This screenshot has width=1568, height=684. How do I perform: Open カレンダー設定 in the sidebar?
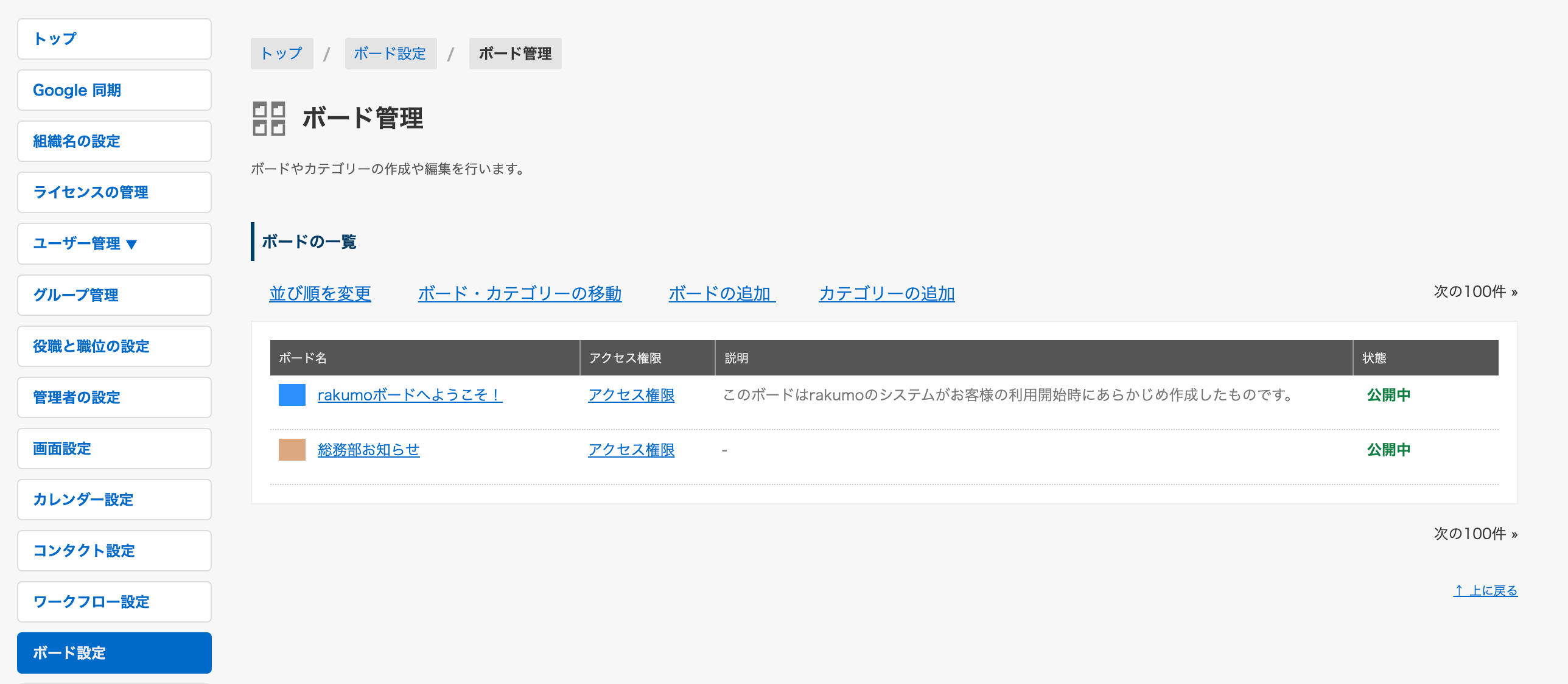[114, 500]
